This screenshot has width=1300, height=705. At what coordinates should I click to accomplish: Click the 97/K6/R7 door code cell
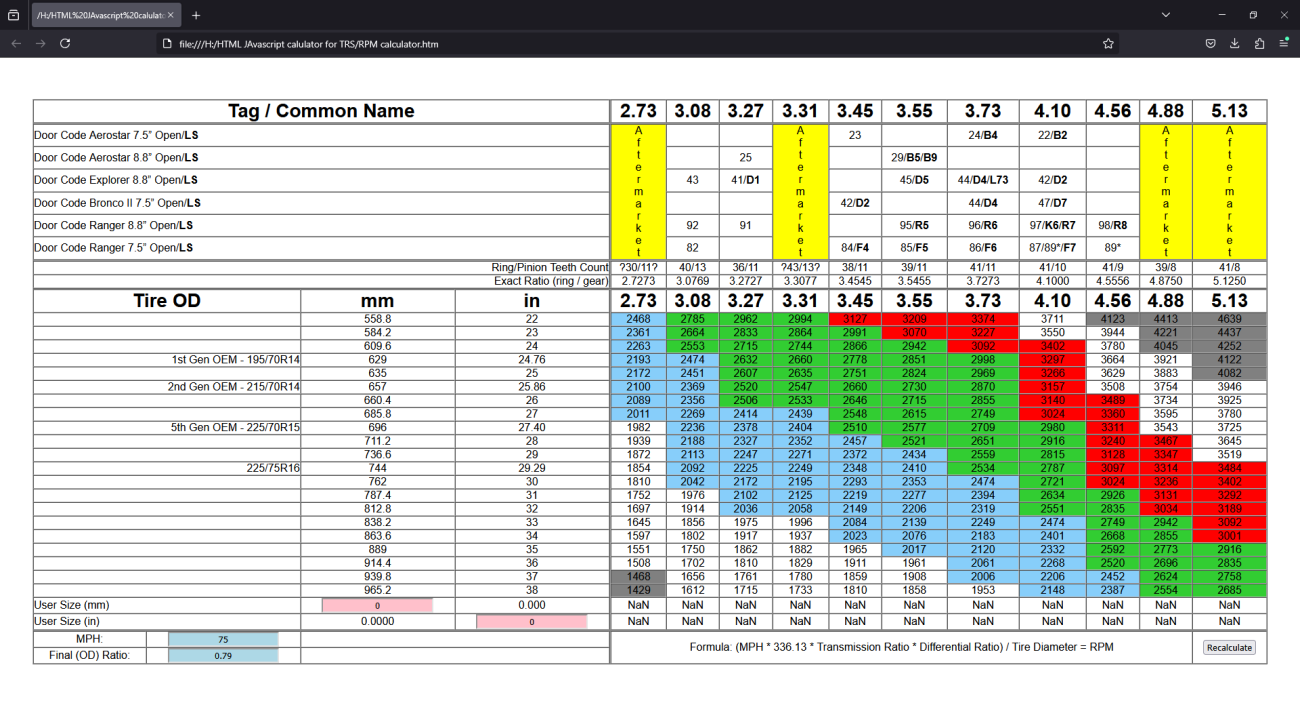(1052, 225)
